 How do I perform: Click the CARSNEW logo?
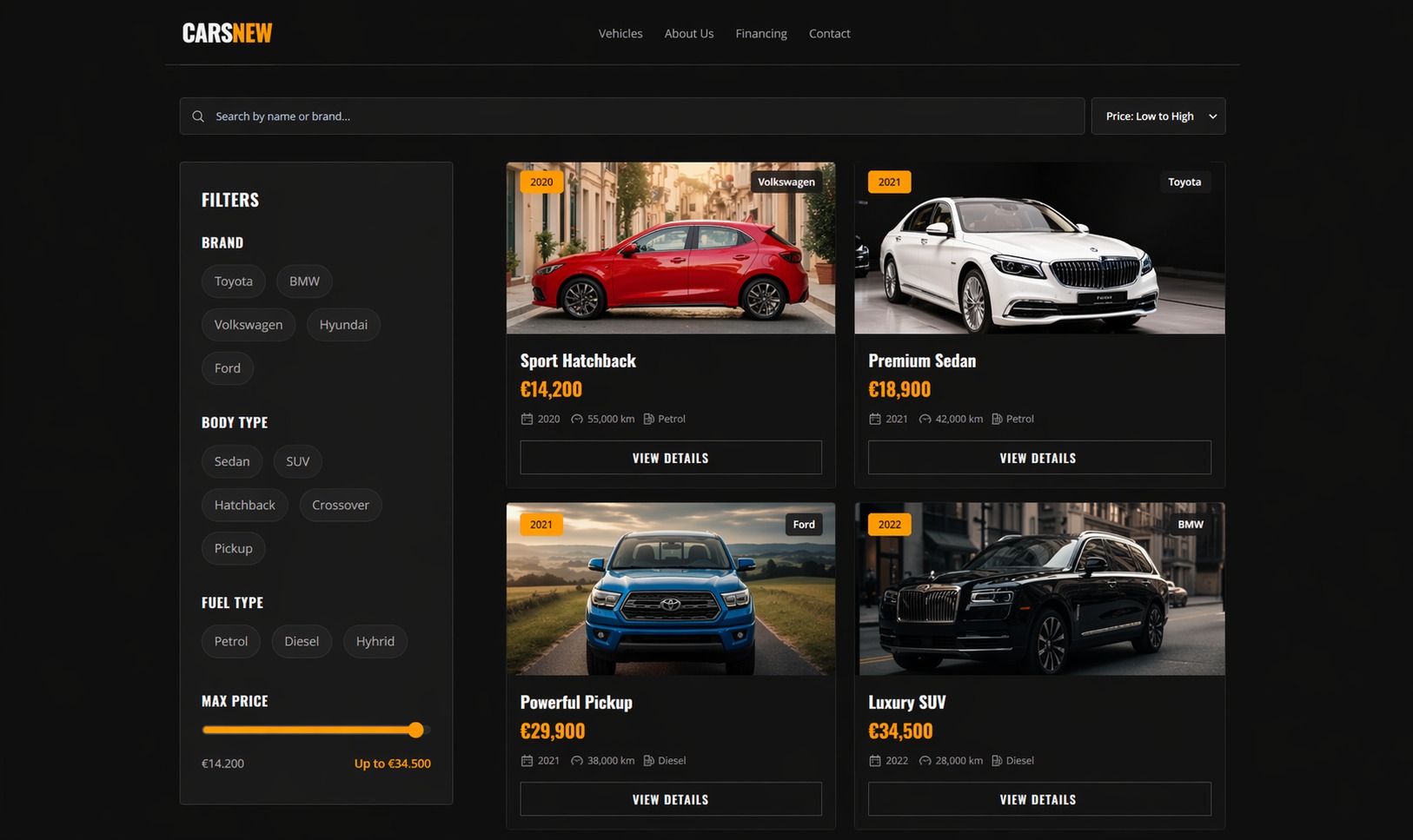click(227, 33)
